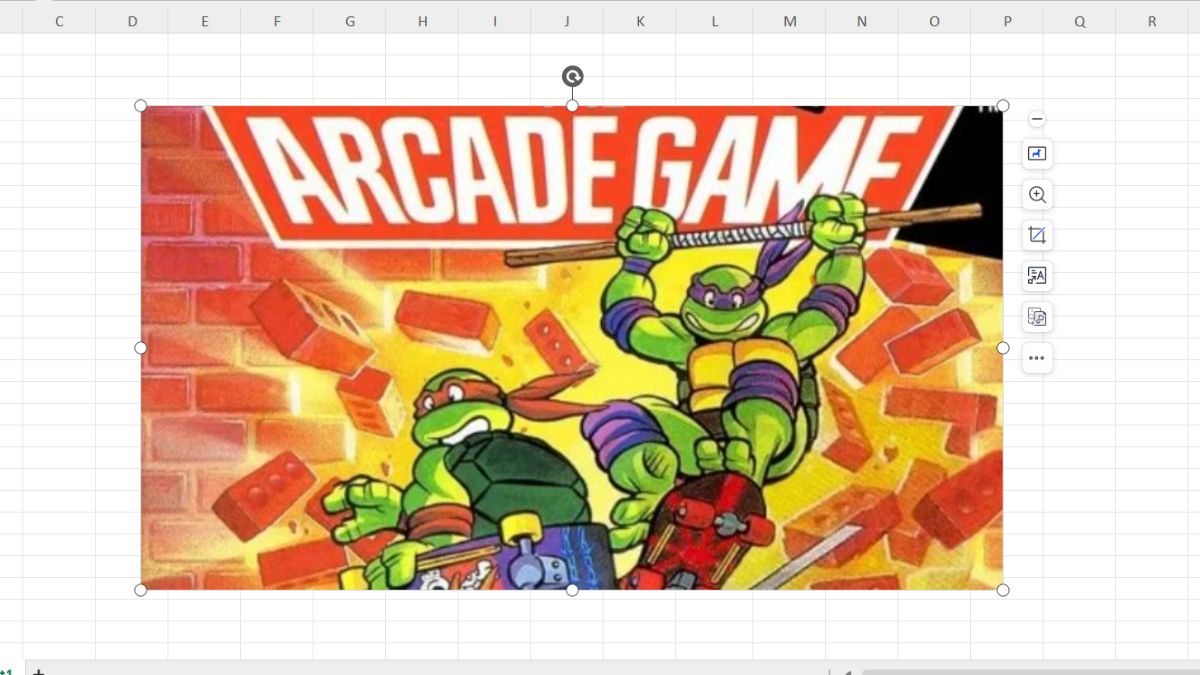Click the bottom-middle edge handle of image
Screen dimensions: 1200x675
pyautogui.click(x=572, y=590)
